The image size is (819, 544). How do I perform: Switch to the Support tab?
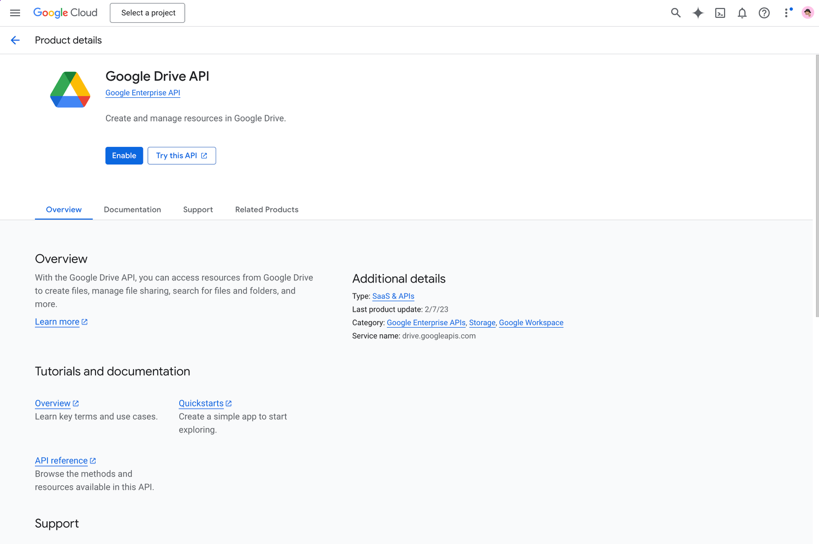198,210
